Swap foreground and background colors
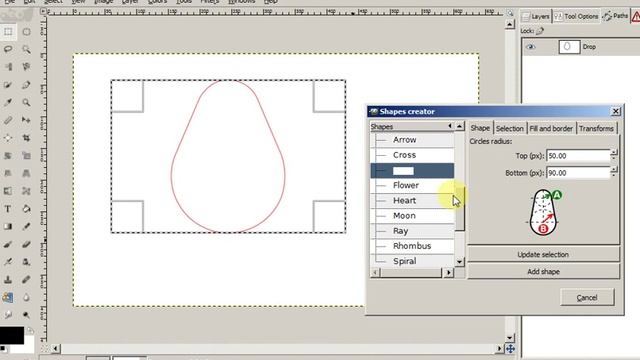Screen dimensions: 640x360 [x=30, y=330]
